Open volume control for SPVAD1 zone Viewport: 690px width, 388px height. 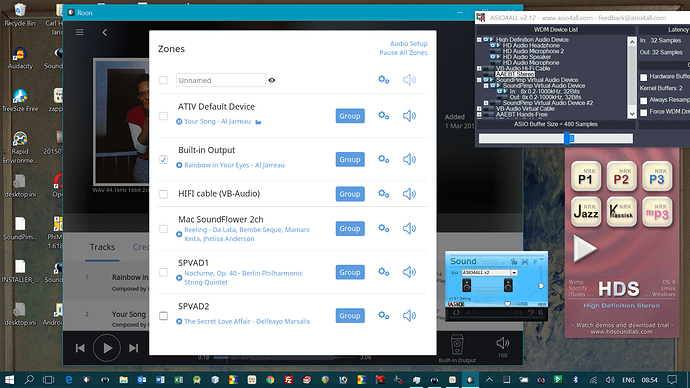click(409, 272)
